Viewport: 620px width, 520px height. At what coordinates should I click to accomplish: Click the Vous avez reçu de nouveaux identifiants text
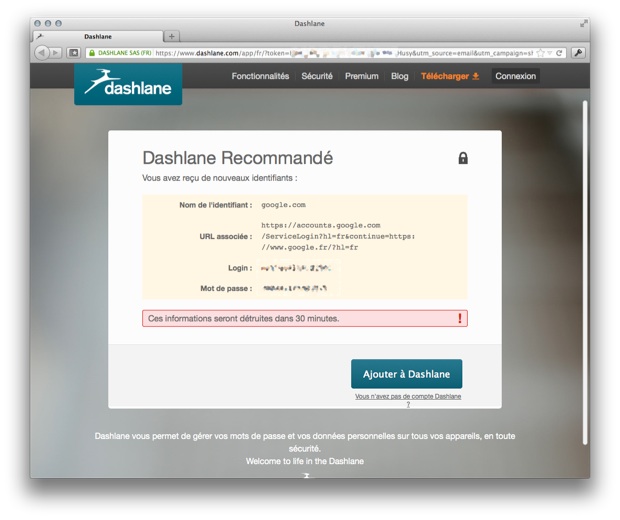(220, 178)
